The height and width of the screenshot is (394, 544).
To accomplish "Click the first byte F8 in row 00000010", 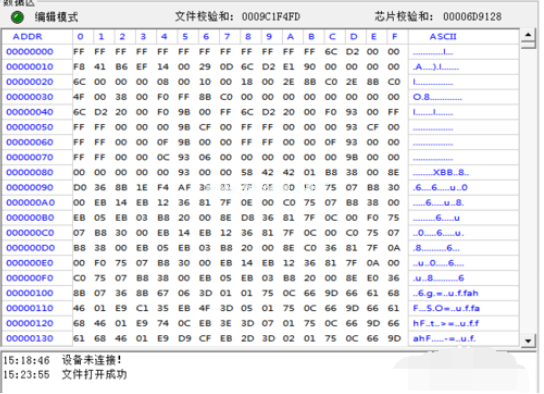I will tap(79, 67).
